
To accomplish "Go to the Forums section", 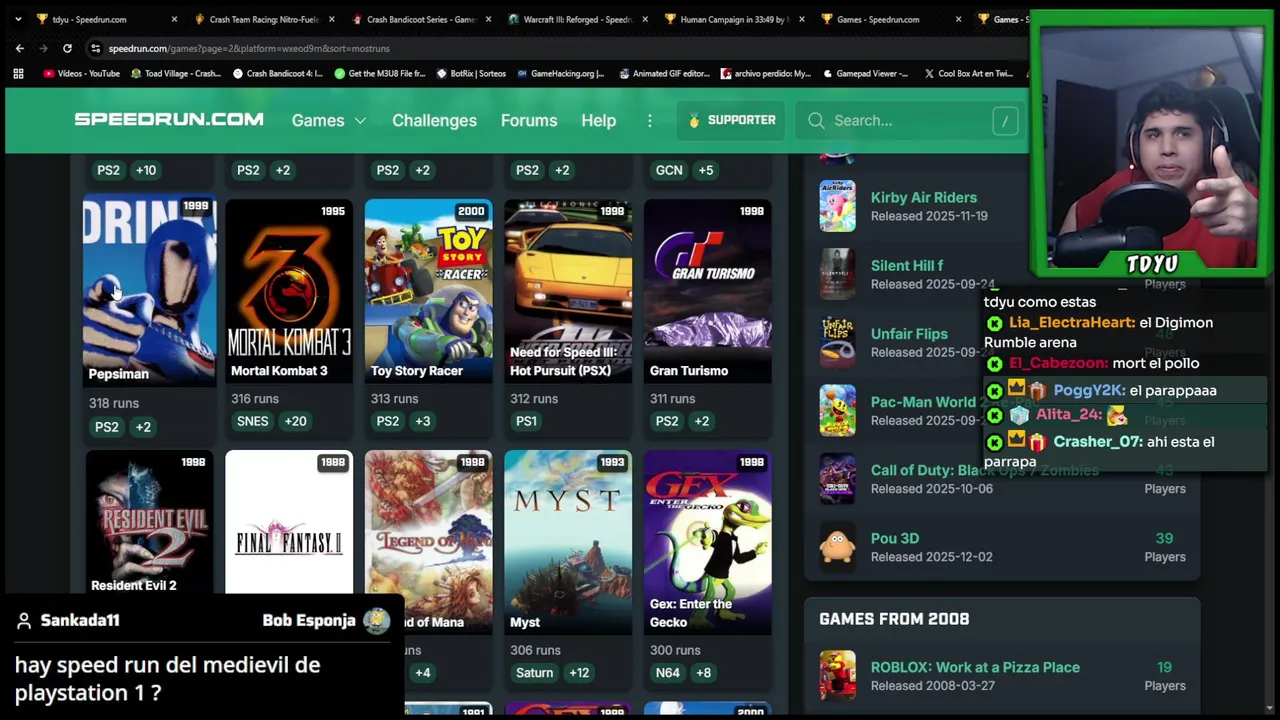I will 529,120.
